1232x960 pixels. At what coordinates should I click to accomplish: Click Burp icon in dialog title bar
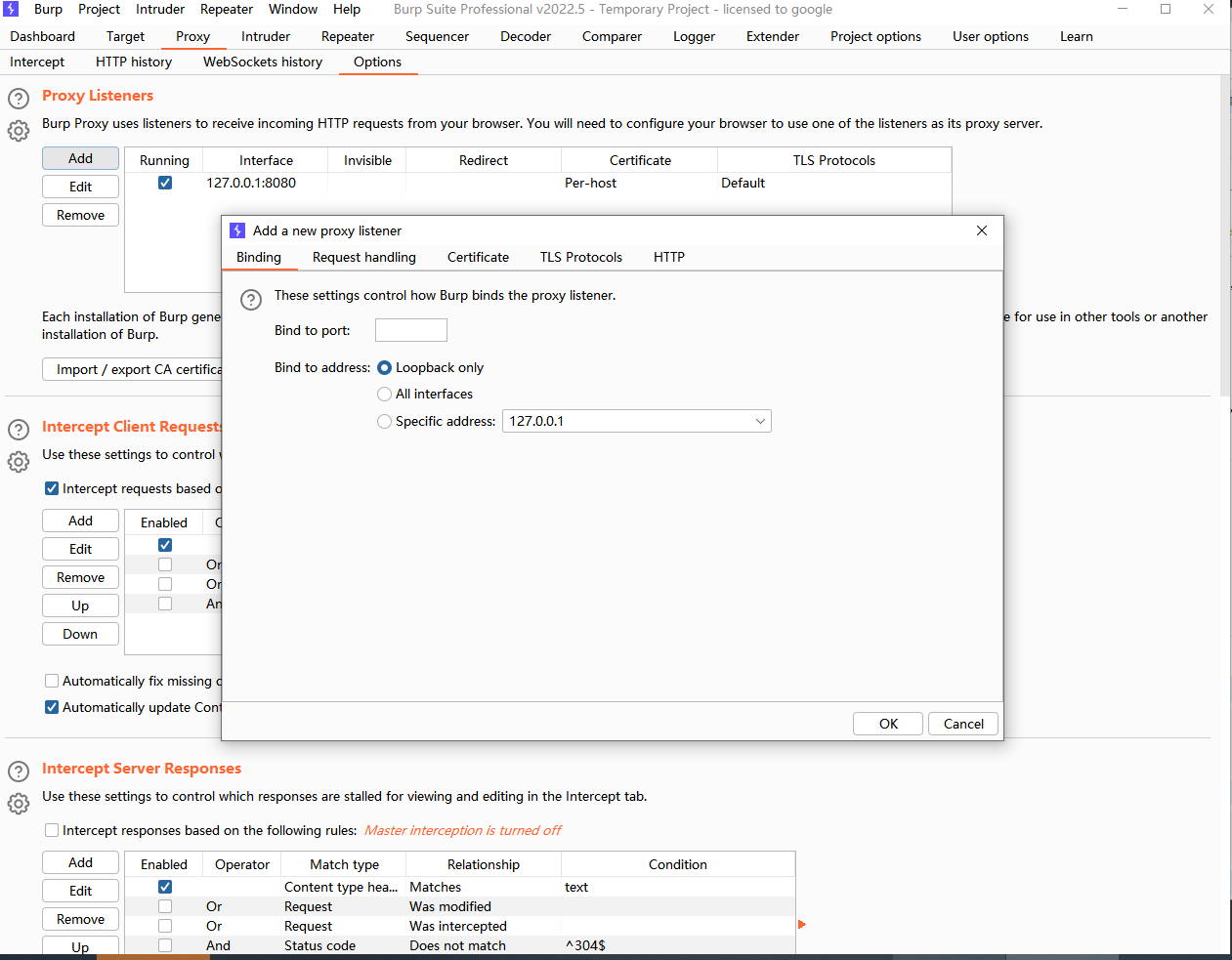click(x=237, y=230)
